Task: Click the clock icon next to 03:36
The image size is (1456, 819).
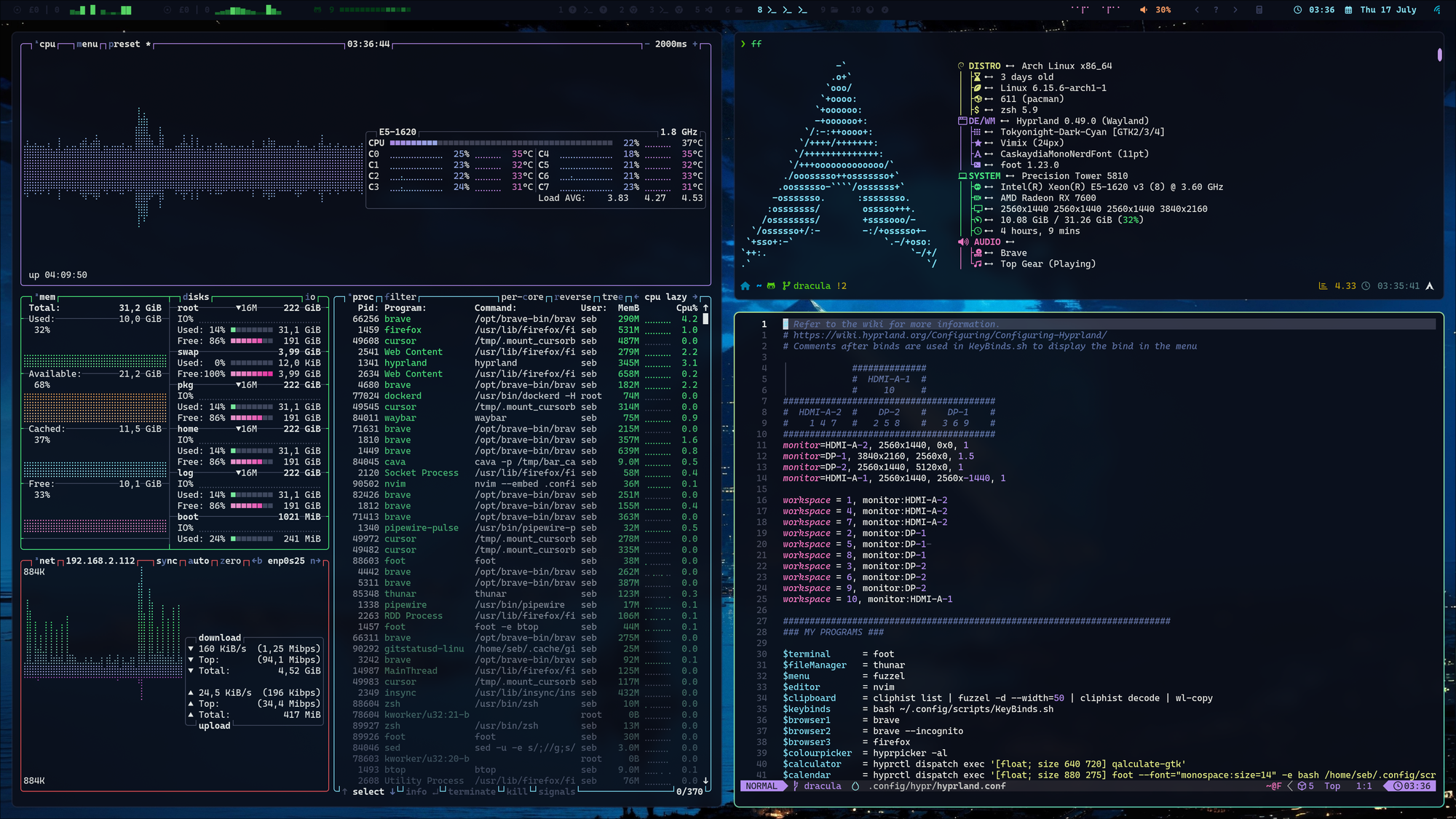Action: [1297, 10]
